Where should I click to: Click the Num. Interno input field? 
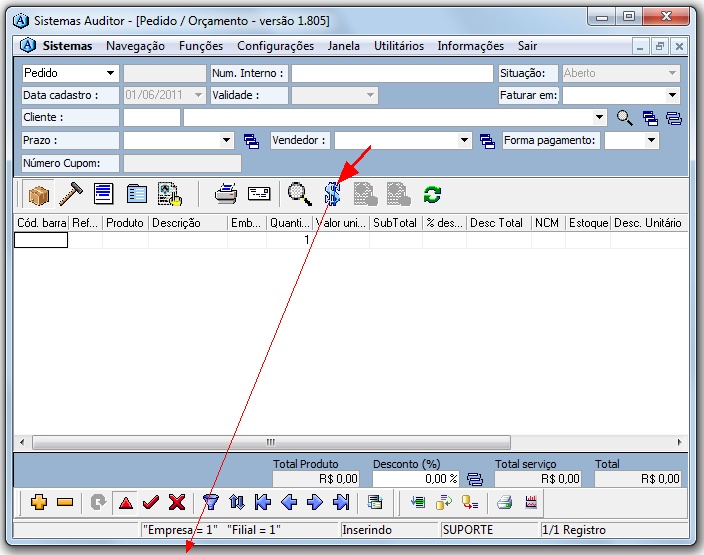pos(392,73)
